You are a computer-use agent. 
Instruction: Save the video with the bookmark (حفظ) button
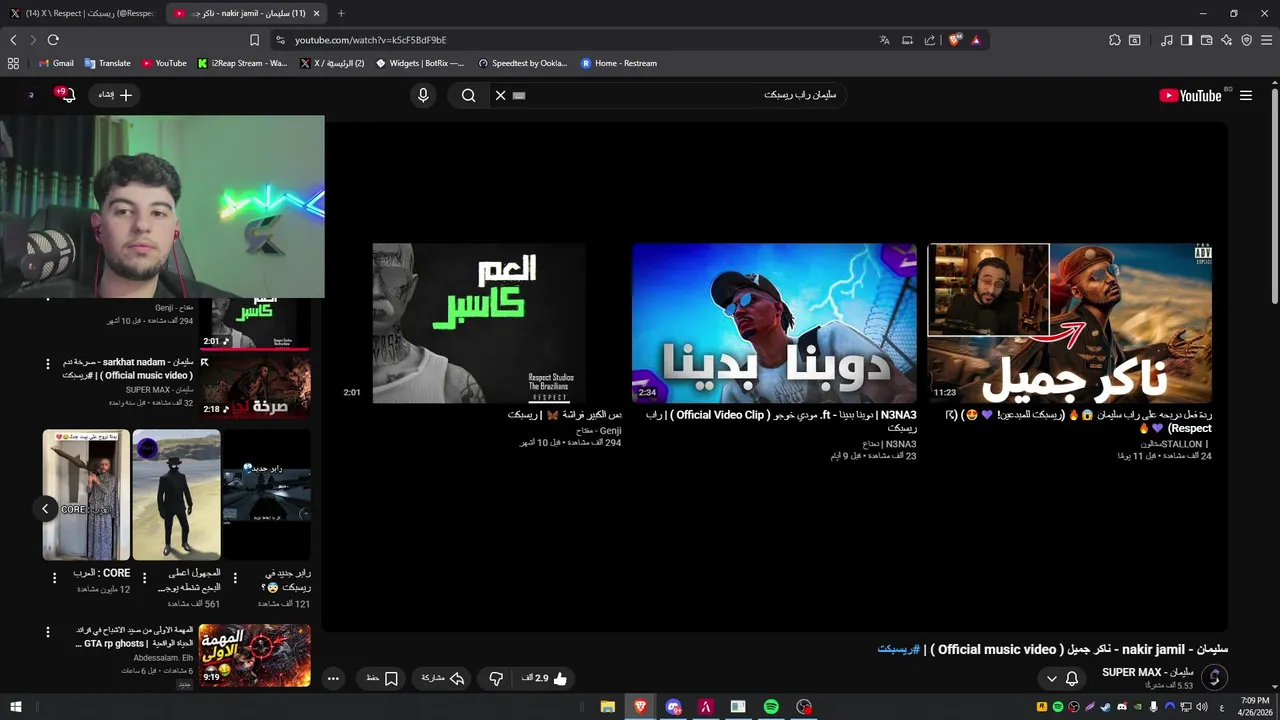tap(382, 678)
